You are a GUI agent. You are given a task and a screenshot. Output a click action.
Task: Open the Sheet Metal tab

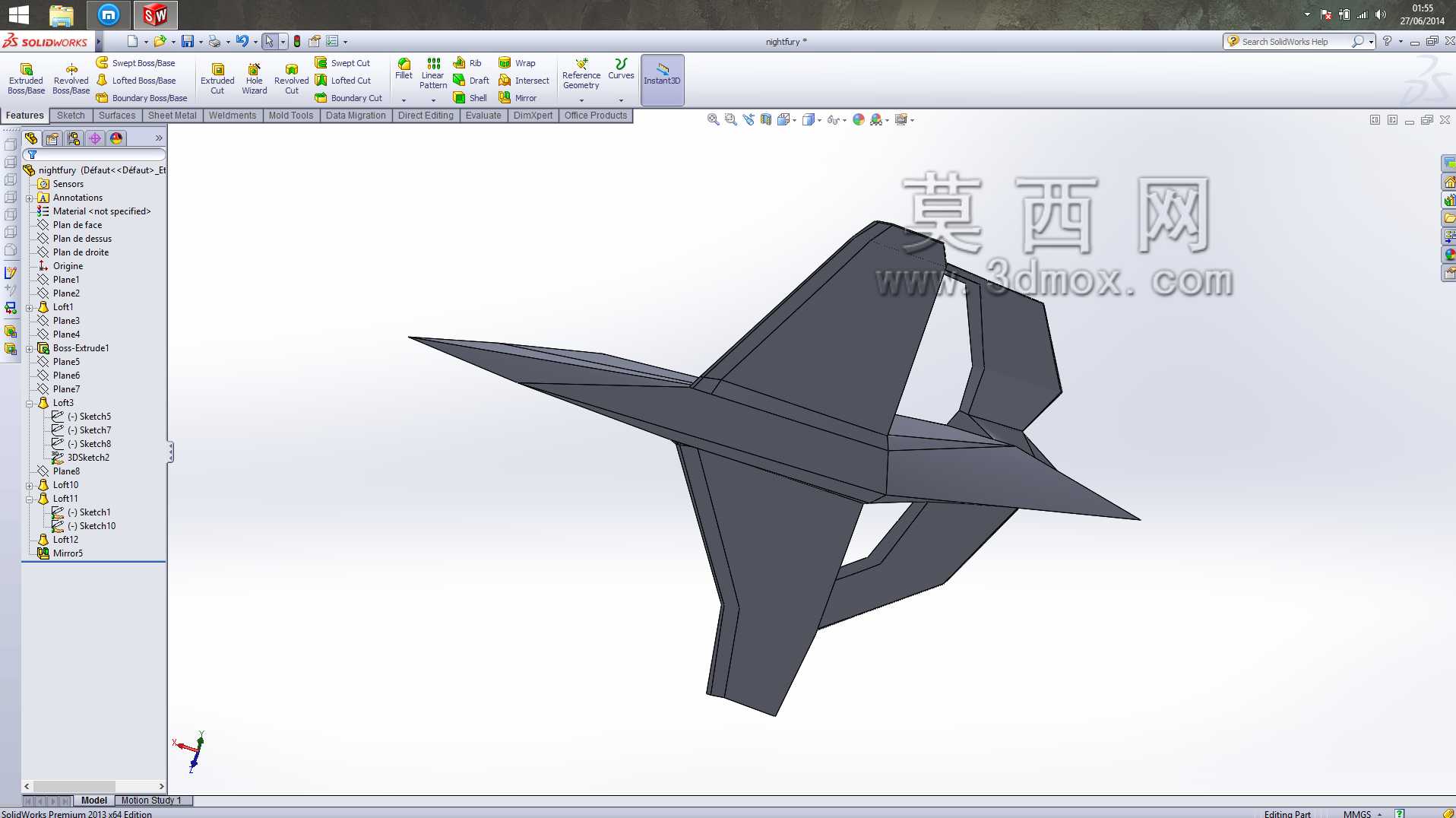pyautogui.click(x=172, y=116)
